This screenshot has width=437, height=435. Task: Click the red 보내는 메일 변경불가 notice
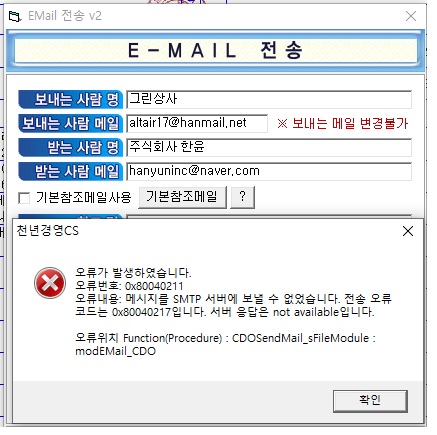coord(342,124)
